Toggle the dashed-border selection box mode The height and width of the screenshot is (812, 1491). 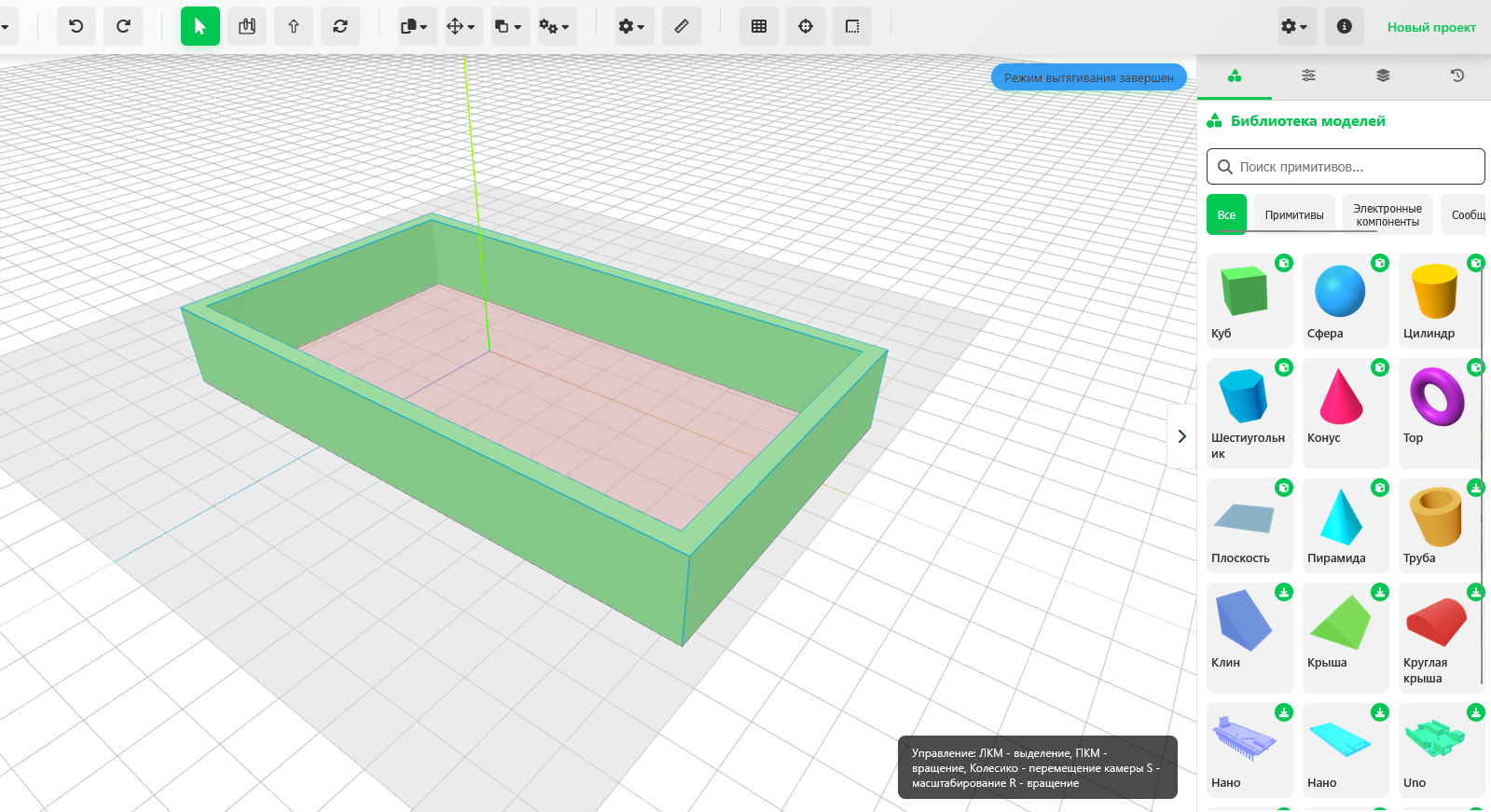click(852, 26)
